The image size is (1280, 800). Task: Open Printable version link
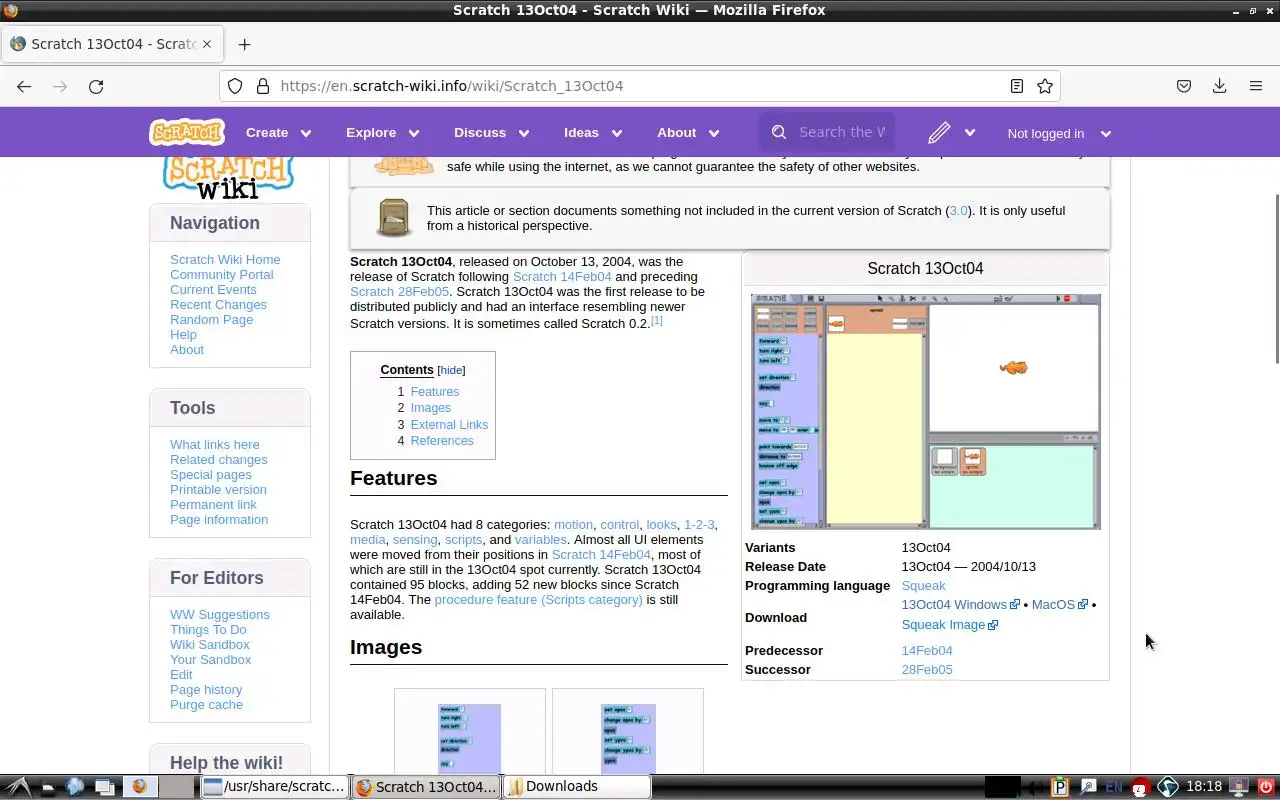[x=218, y=489]
